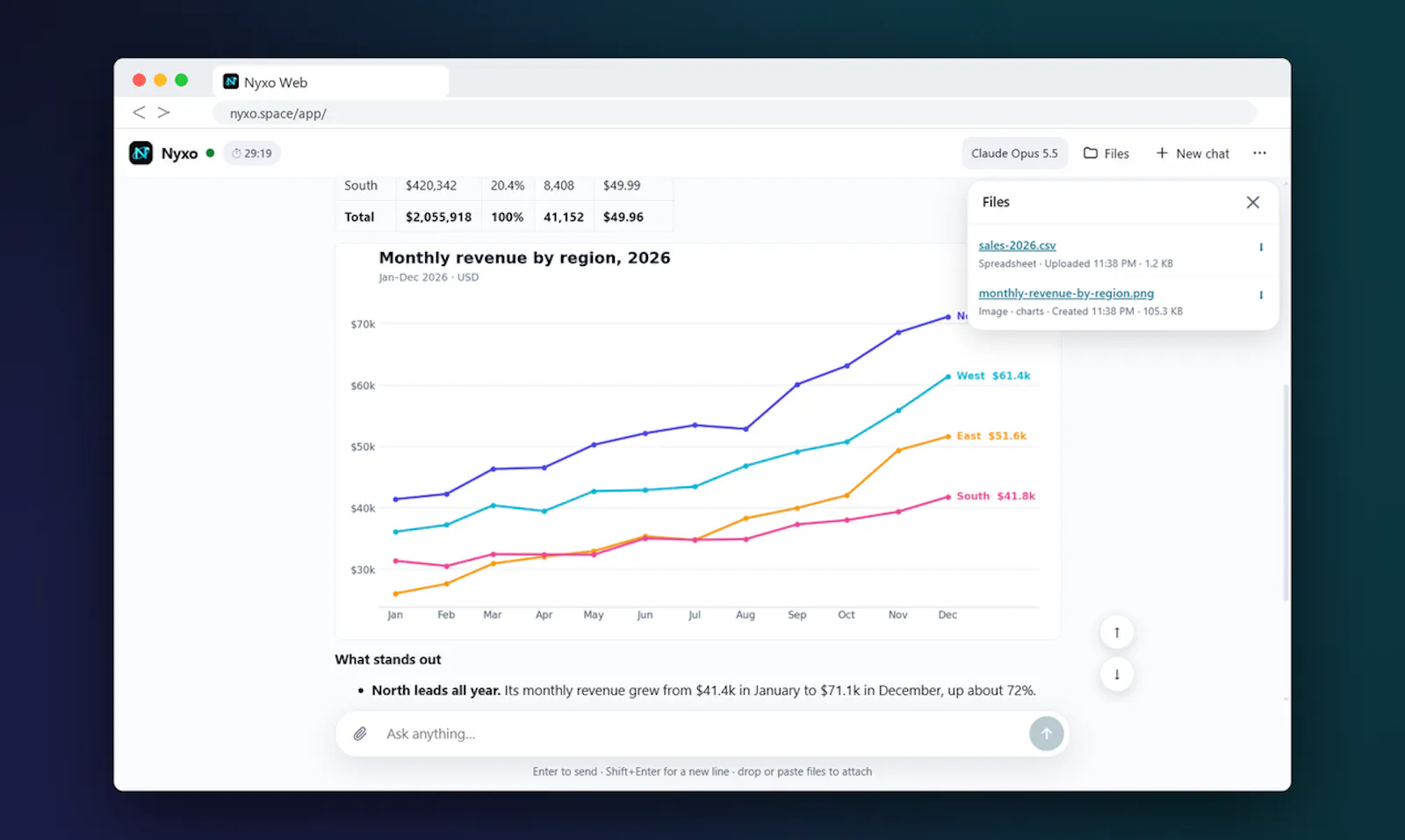This screenshot has width=1405, height=840.
Task: Click the Files panel title text
Action: tap(996, 202)
